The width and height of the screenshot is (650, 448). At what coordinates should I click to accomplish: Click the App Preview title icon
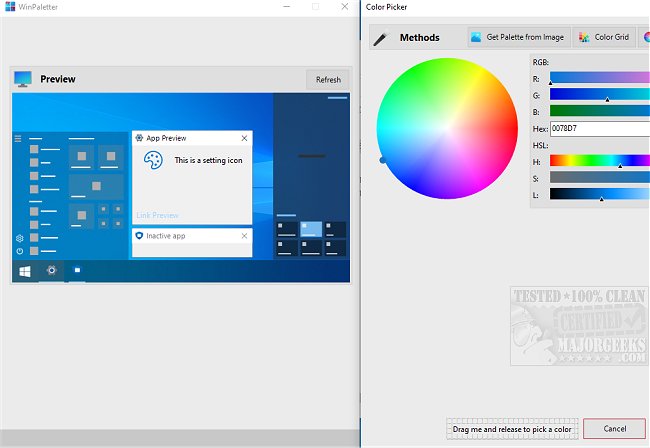point(139,138)
